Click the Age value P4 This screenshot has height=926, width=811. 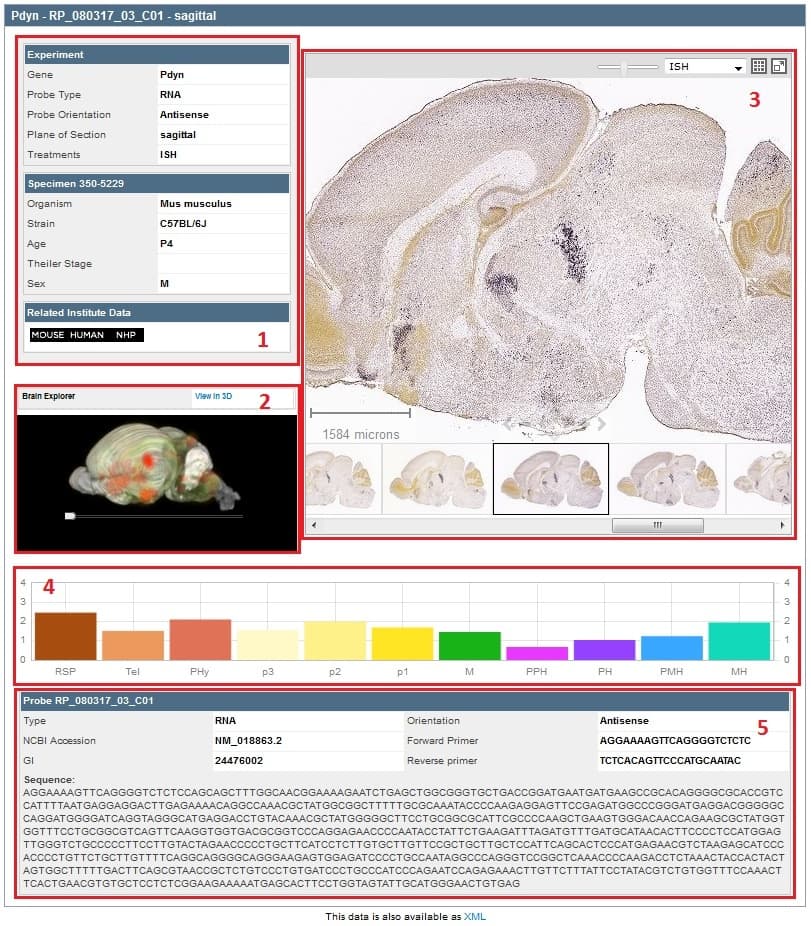tap(166, 244)
